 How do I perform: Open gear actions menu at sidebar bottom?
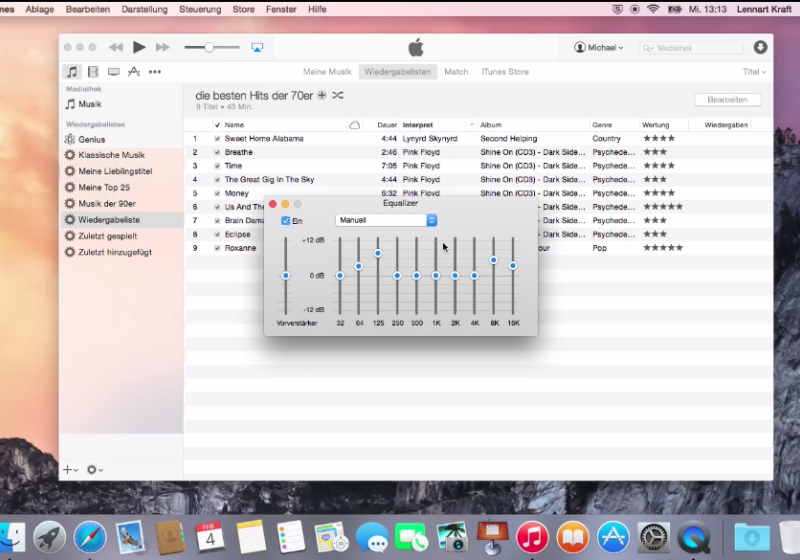(95, 470)
